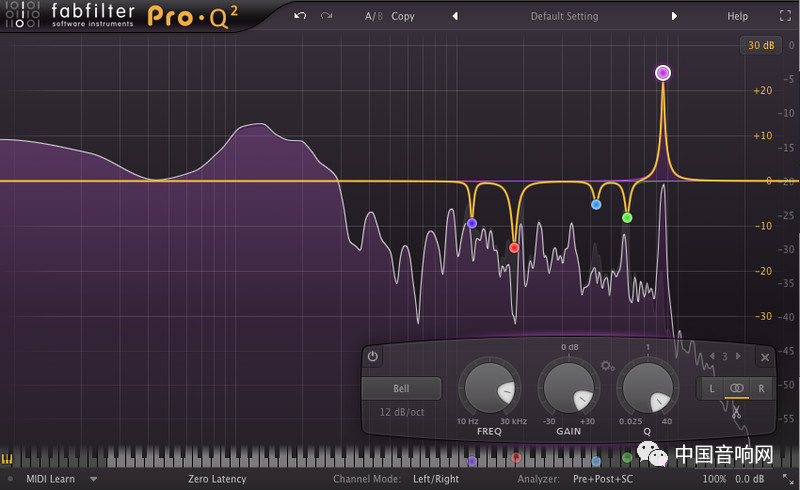Select the green EQ band node

point(627,218)
